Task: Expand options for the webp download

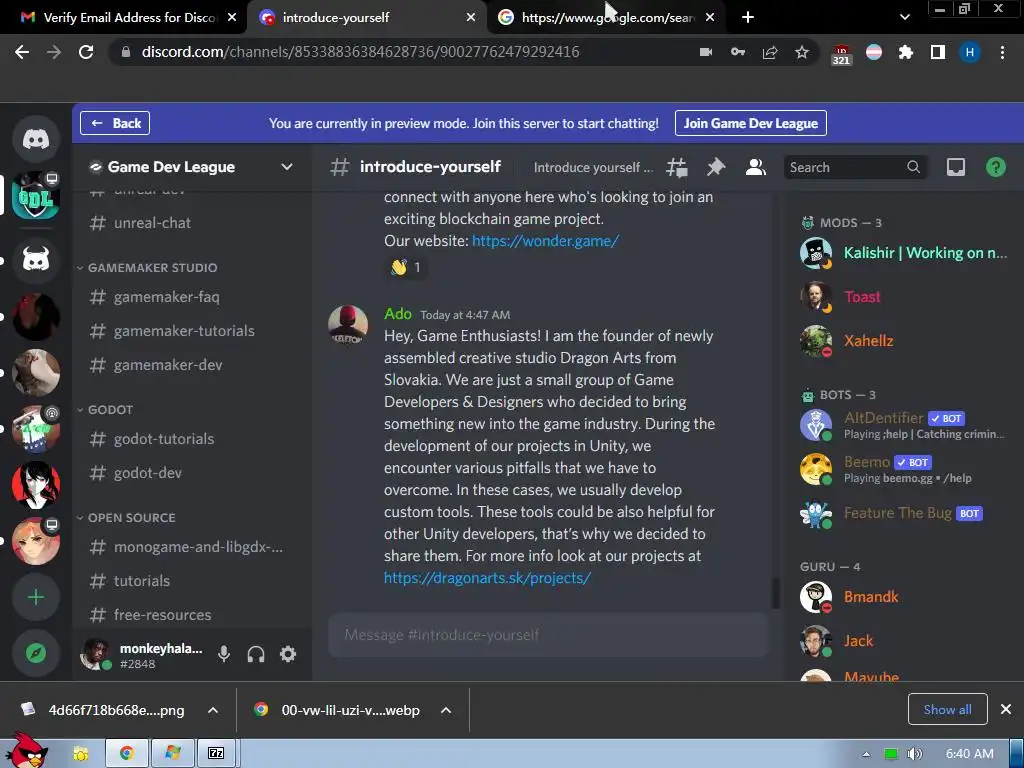Action: coord(446,711)
